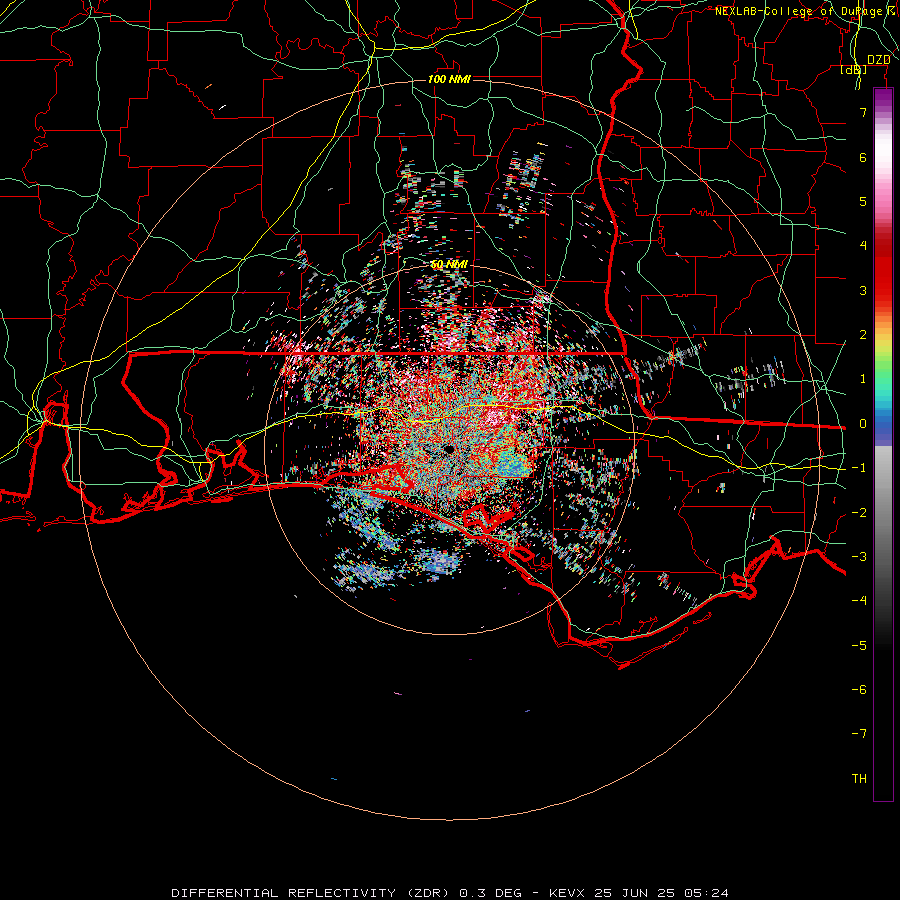
Task: Select the 2 dB scale label
Action: (863, 335)
